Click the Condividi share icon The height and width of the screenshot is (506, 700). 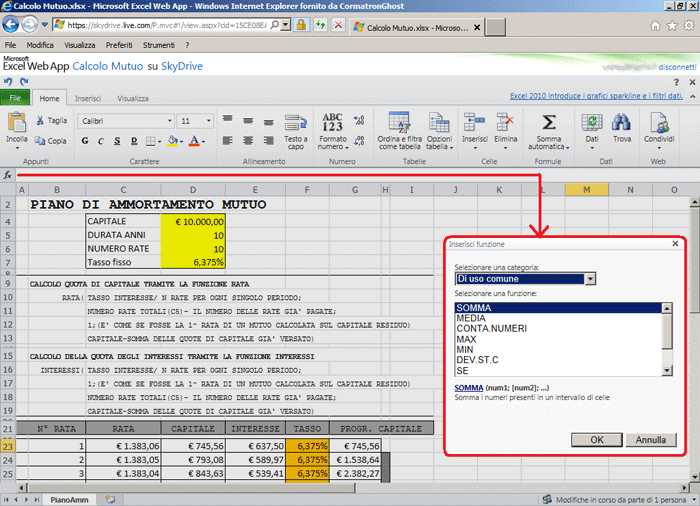[659, 122]
